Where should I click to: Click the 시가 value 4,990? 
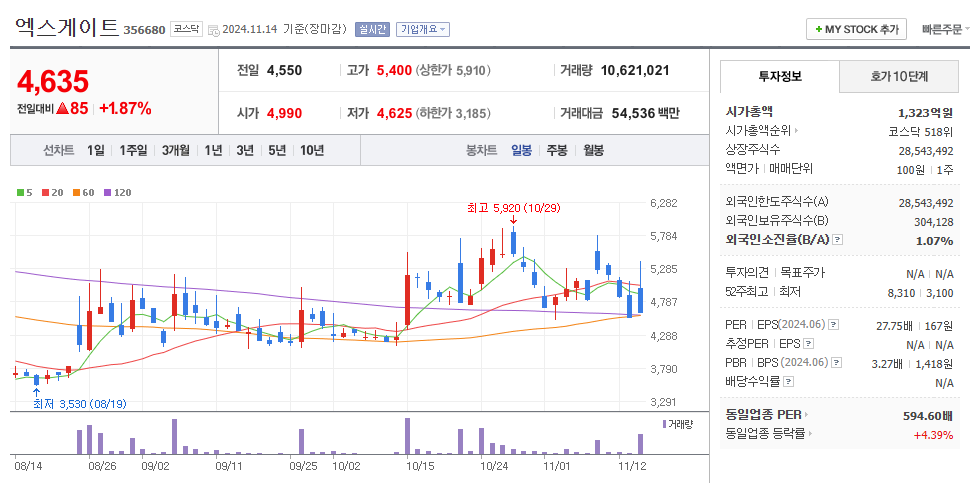pyautogui.click(x=284, y=113)
